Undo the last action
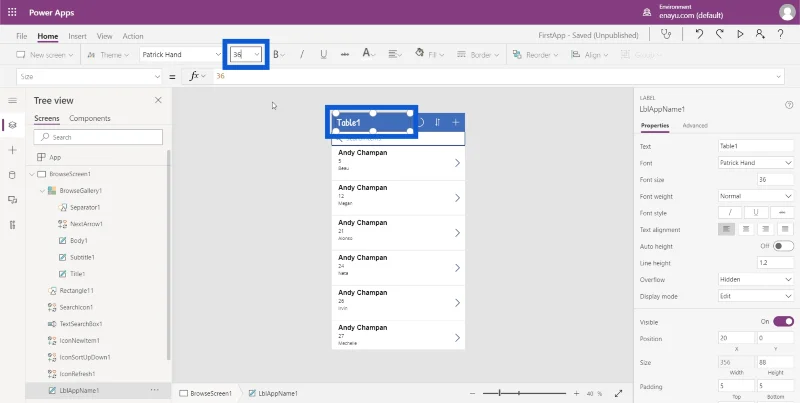 click(x=699, y=35)
